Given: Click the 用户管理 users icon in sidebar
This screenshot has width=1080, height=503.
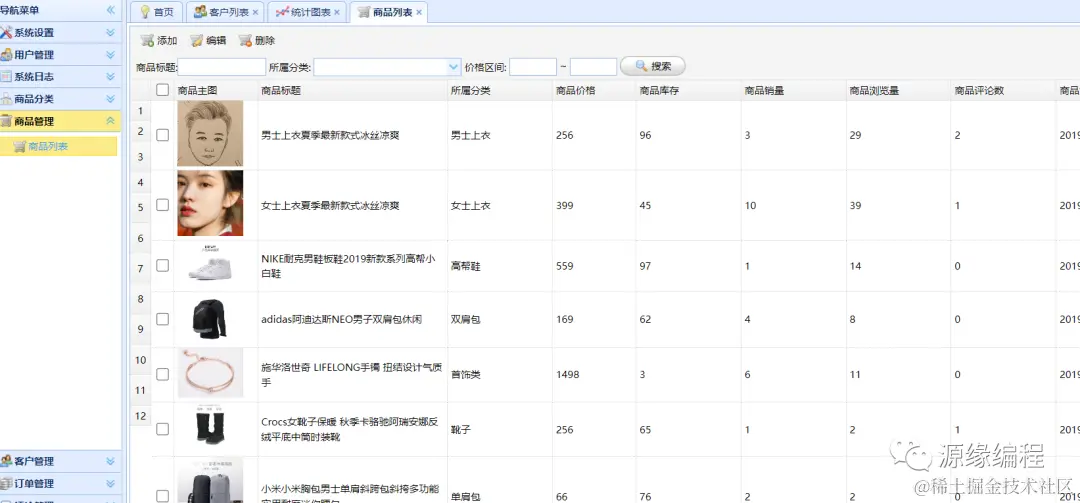Looking at the screenshot, I should (6, 54).
